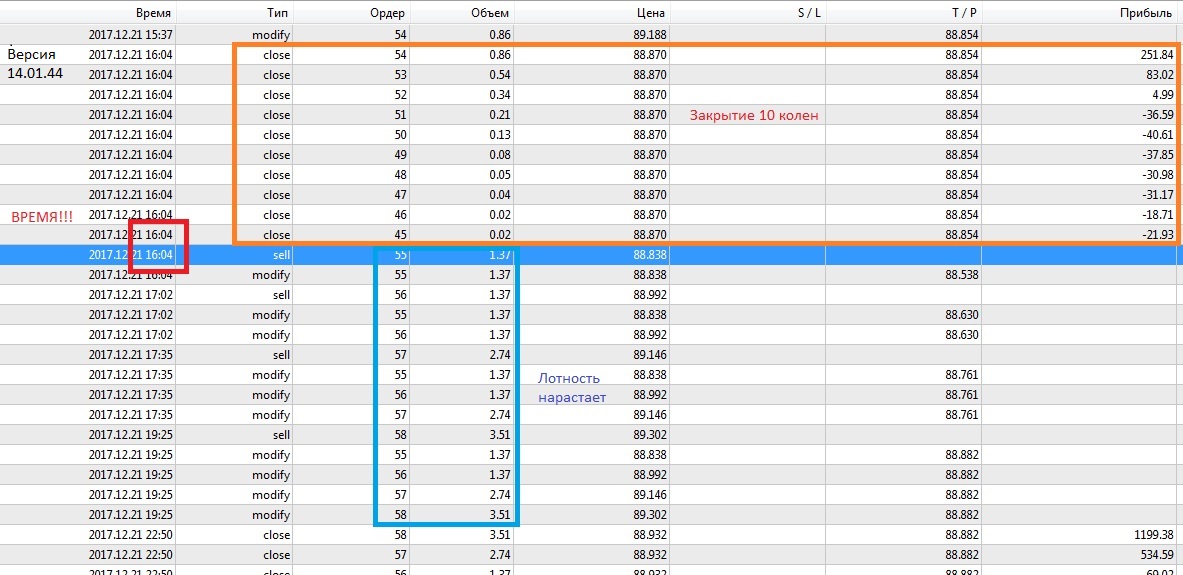Select T/P 88.761 in modify 57 row
1183x575 pixels.
(962, 414)
